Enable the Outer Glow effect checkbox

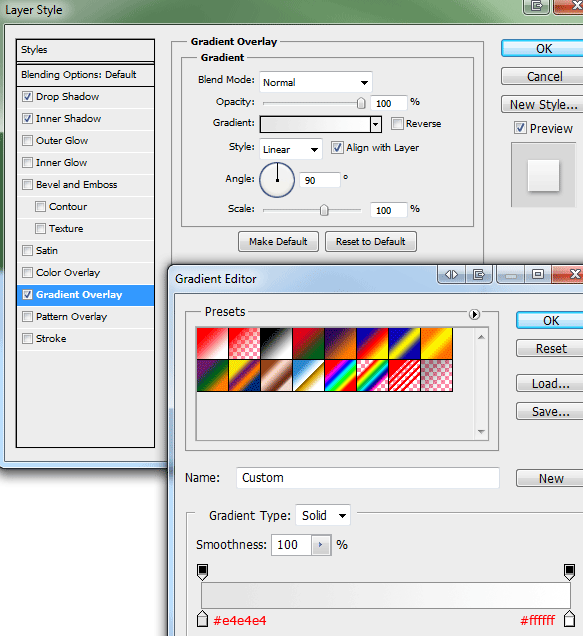27,141
